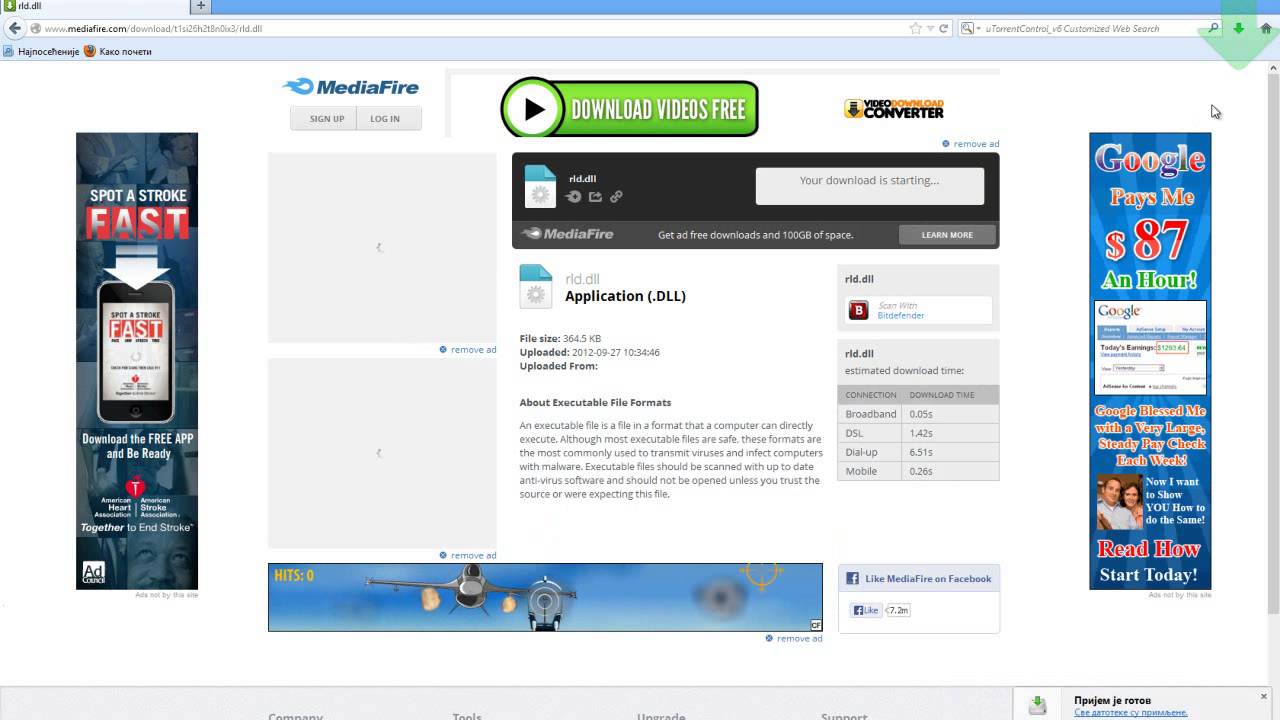Click the Download Videos Free play banner
This screenshot has width=1280, height=720.
pyautogui.click(x=629, y=108)
